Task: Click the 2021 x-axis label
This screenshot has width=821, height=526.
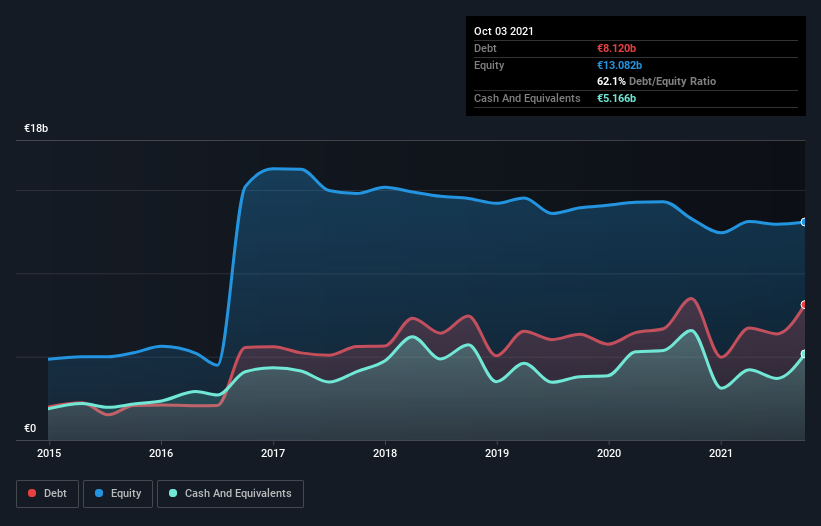Action: (720, 453)
